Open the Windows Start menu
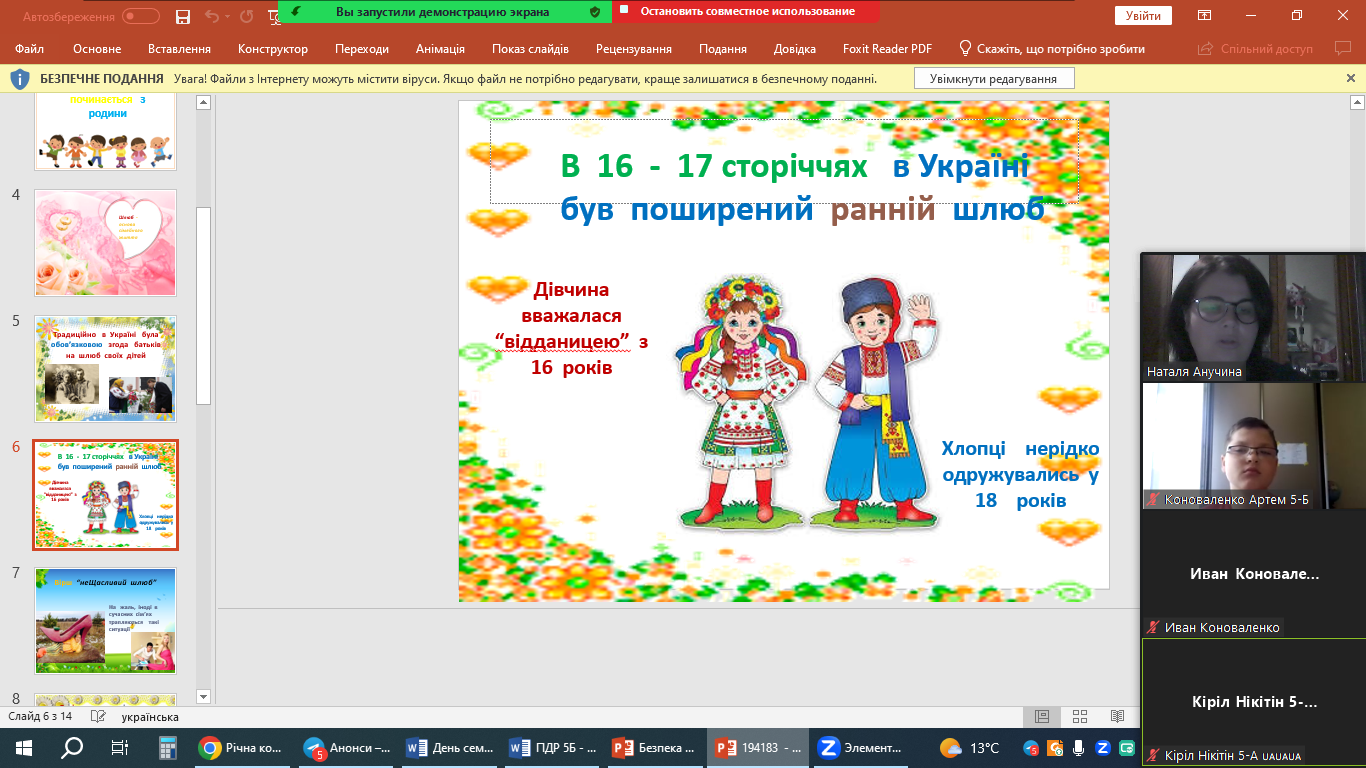This screenshot has width=1366, height=768. pyautogui.click(x=24, y=747)
